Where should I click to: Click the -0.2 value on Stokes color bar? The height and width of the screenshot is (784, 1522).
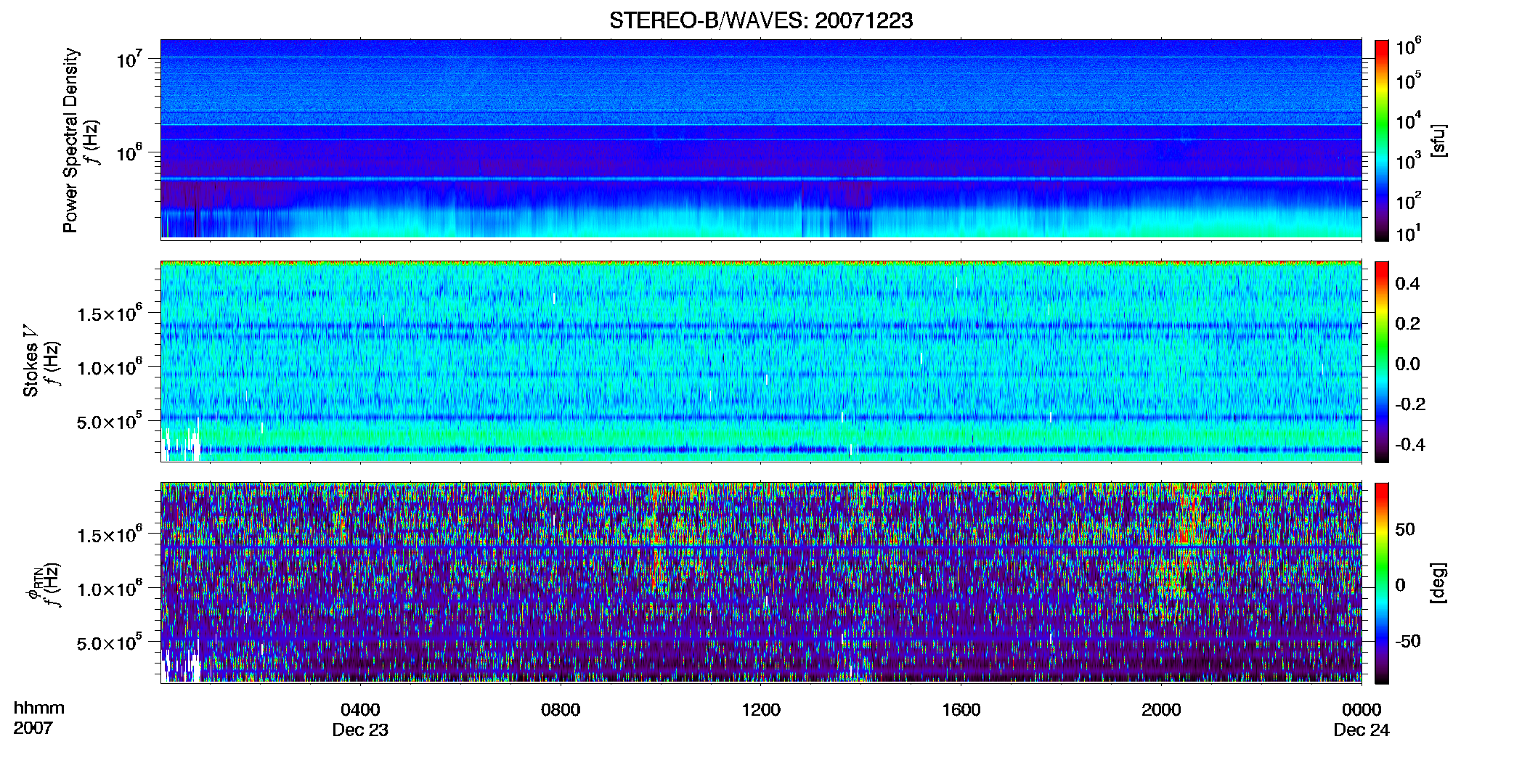(1410, 404)
